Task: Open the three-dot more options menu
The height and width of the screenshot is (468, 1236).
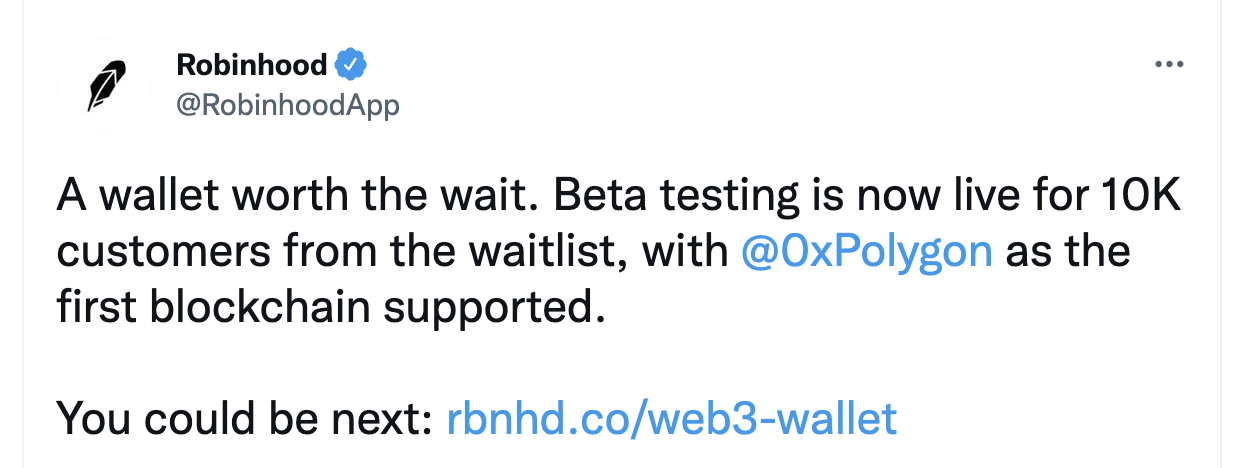Action: coord(1169,65)
